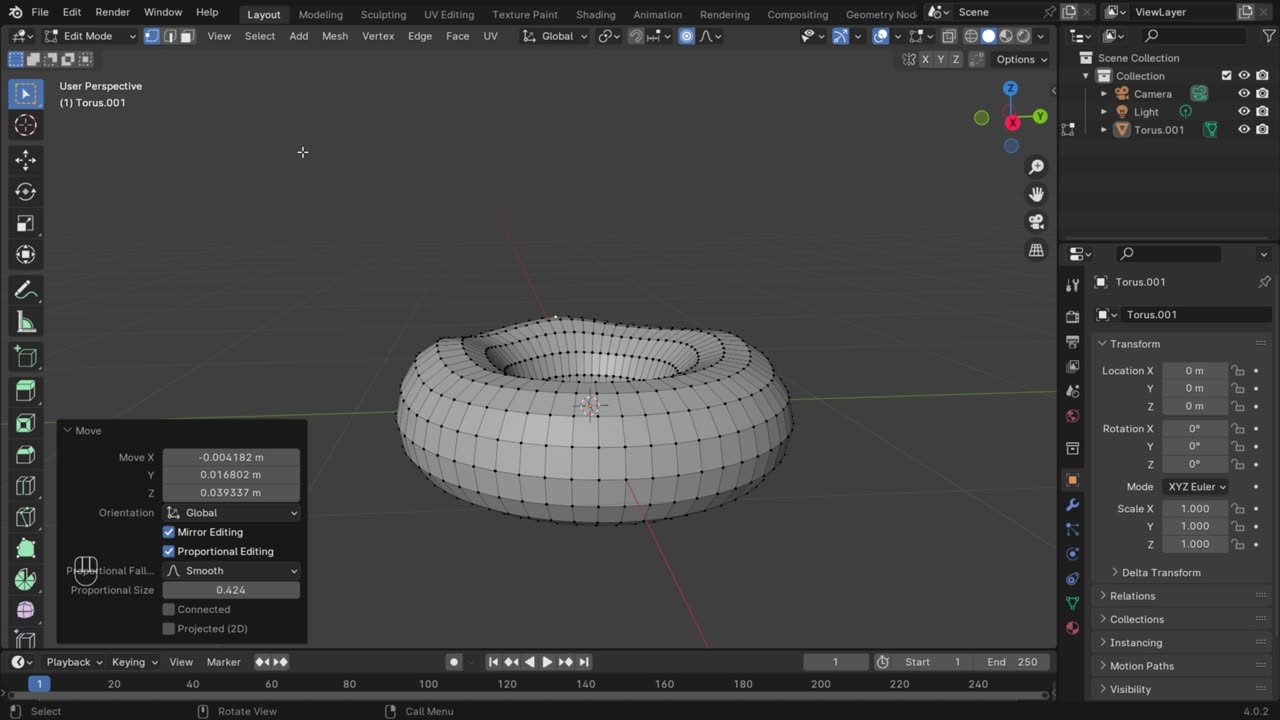Open the Global transform orientation dropdown in header
Image resolution: width=1280 pixels, height=720 pixels.
pyautogui.click(x=557, y=36)
